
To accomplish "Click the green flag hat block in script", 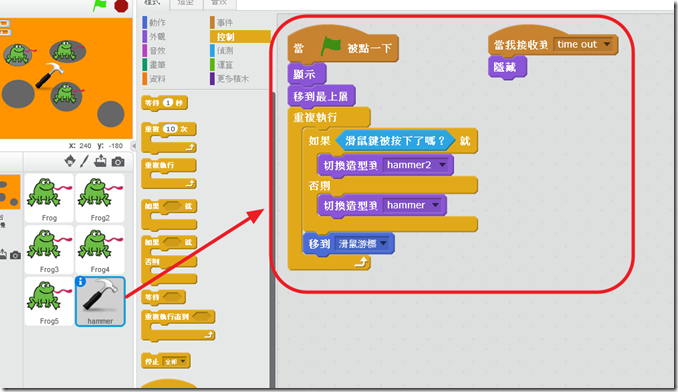I will 342,45.
